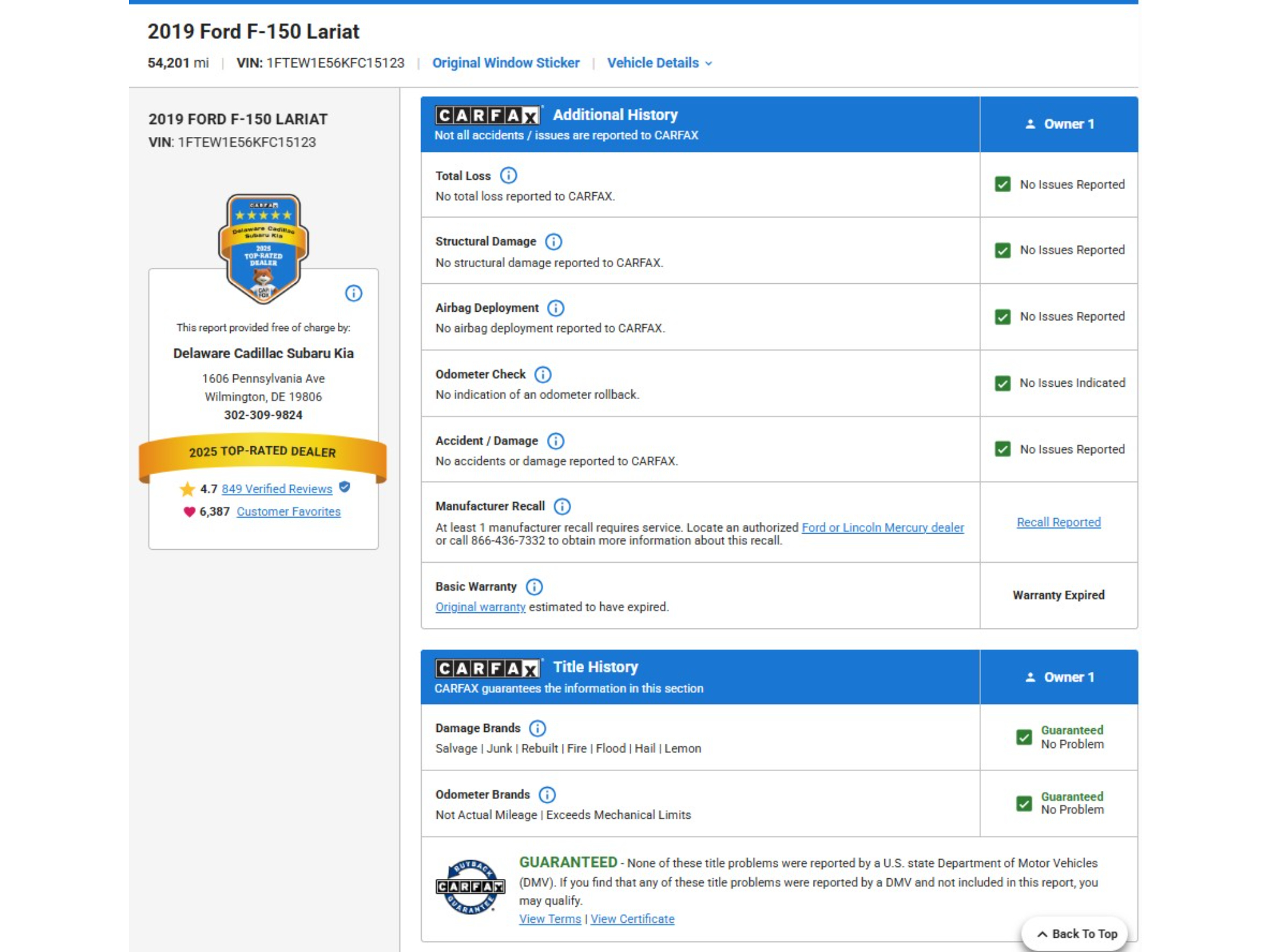
Task: Follow Ford or Lincoln Mercury dealer link
Action: coord(883,527)
